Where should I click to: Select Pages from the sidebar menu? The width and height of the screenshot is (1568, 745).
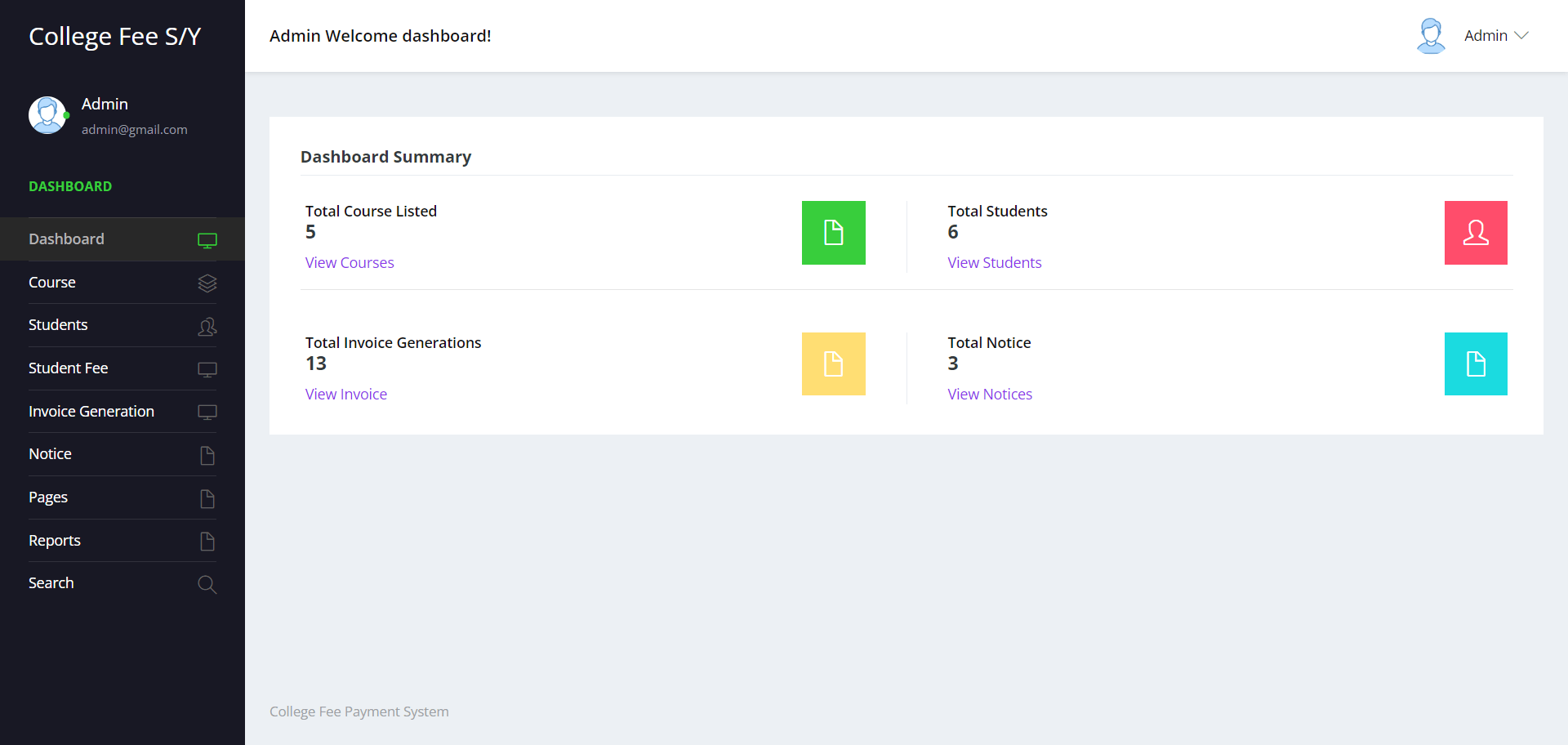[x=48, y=497]
